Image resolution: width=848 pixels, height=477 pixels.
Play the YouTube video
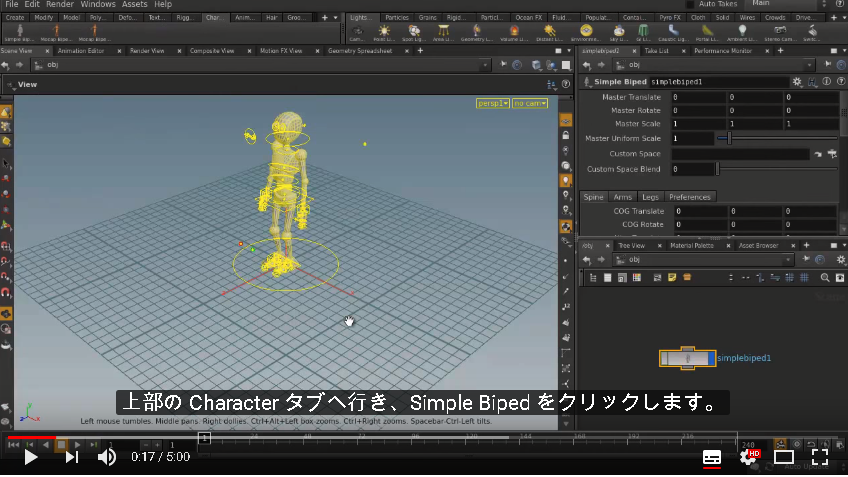pyautogui.click(x=31, y=458)
